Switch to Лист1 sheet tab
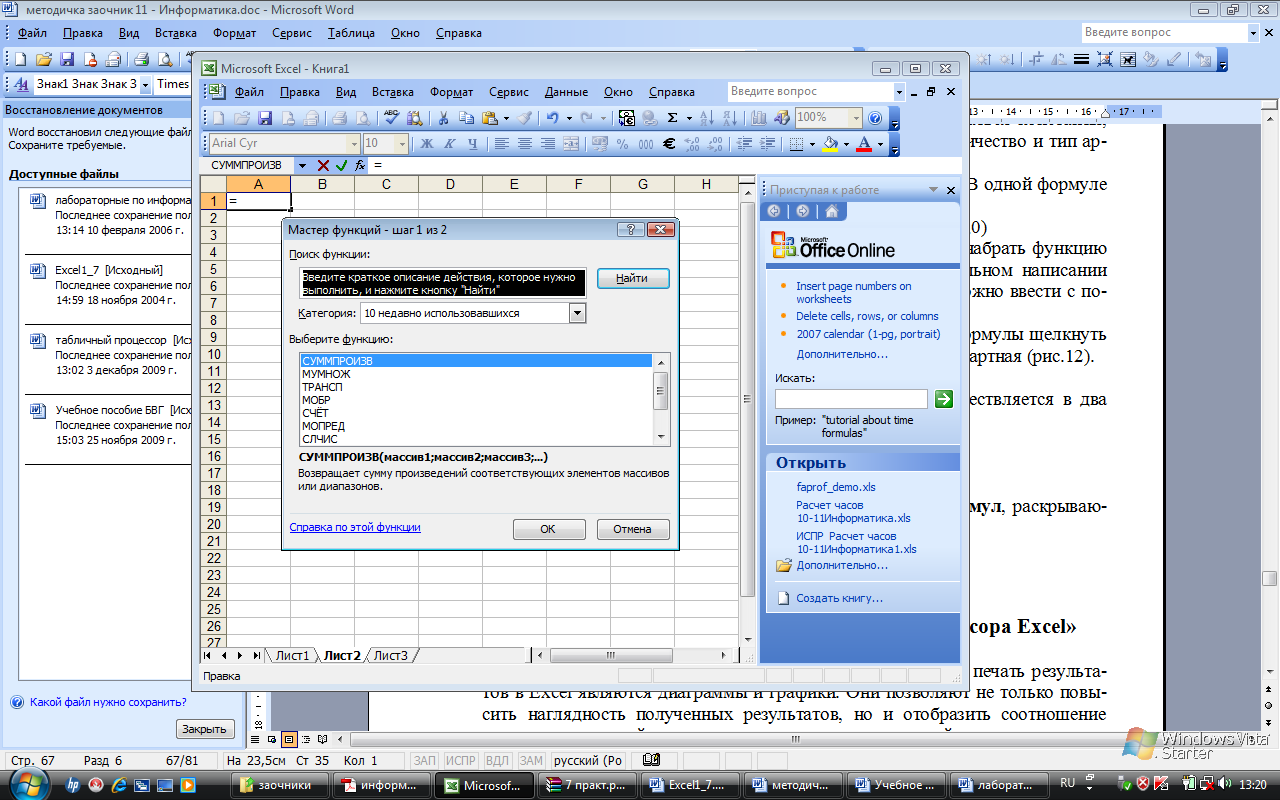1280x800 pixels. (x=292, y=656)
